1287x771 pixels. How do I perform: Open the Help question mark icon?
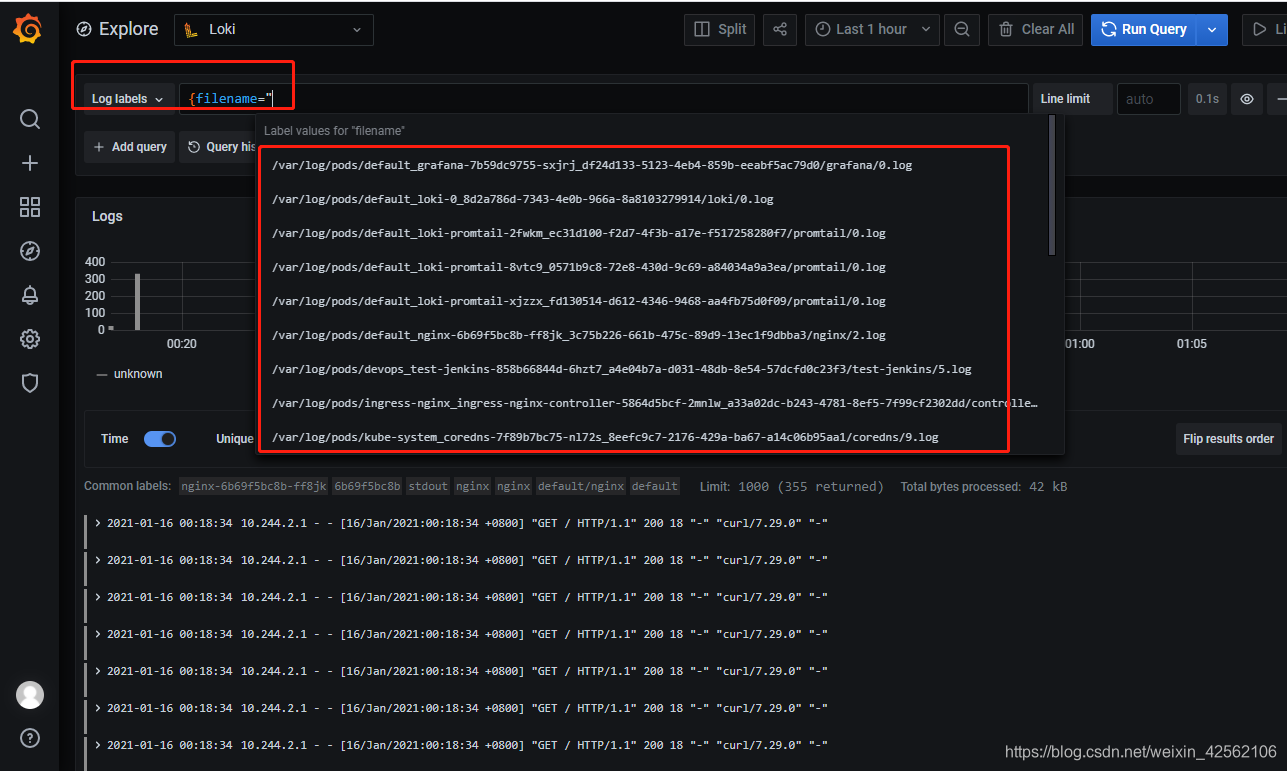coord(30,739)
